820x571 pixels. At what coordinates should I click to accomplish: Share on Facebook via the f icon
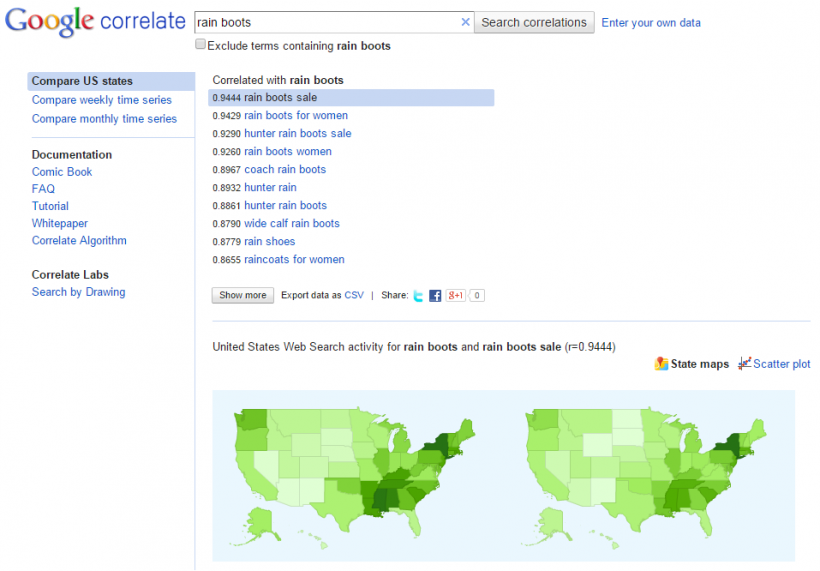pos(435,295)
